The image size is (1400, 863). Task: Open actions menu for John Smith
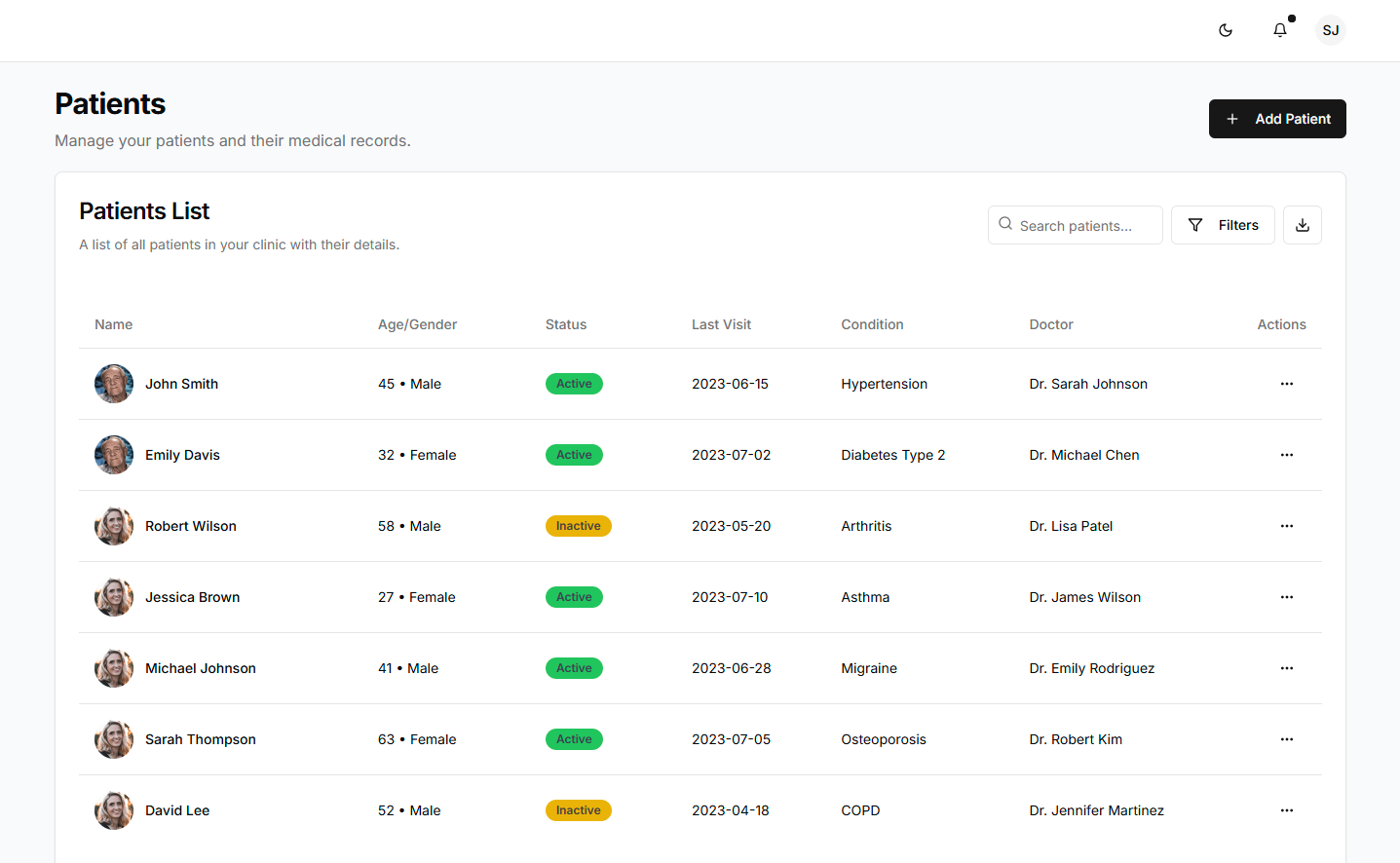pyautogui.click(x=1287, y=384)
